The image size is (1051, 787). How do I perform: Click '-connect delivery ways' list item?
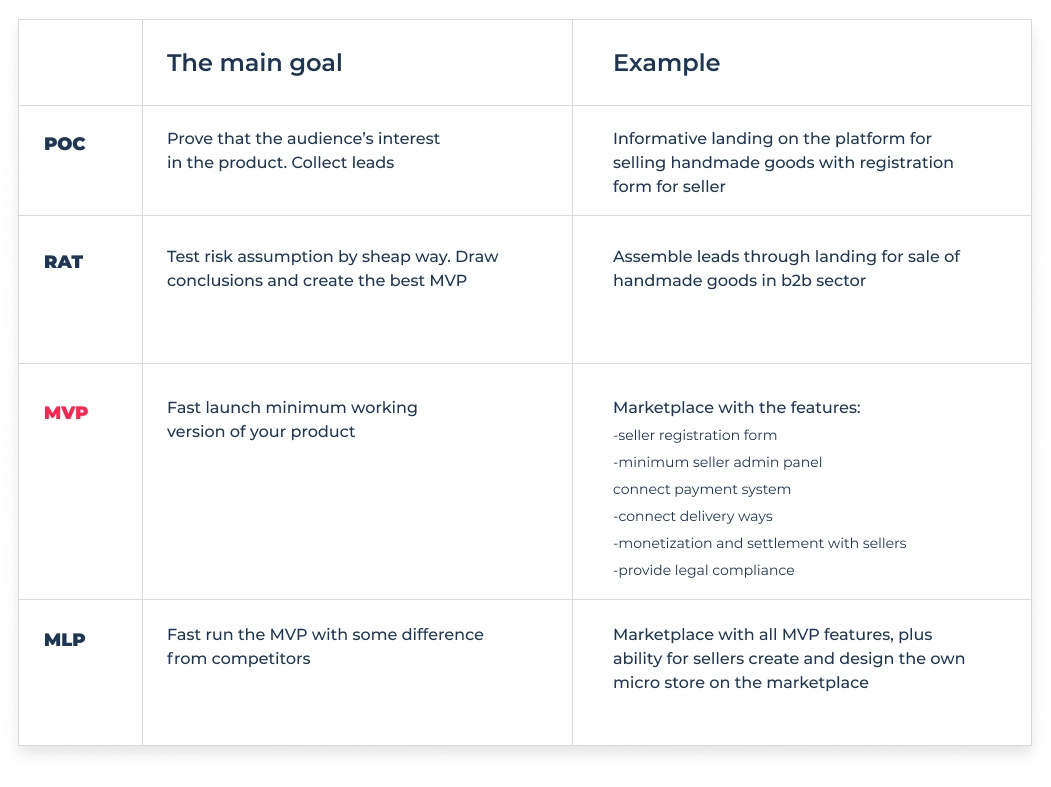(x=692, y=516)
